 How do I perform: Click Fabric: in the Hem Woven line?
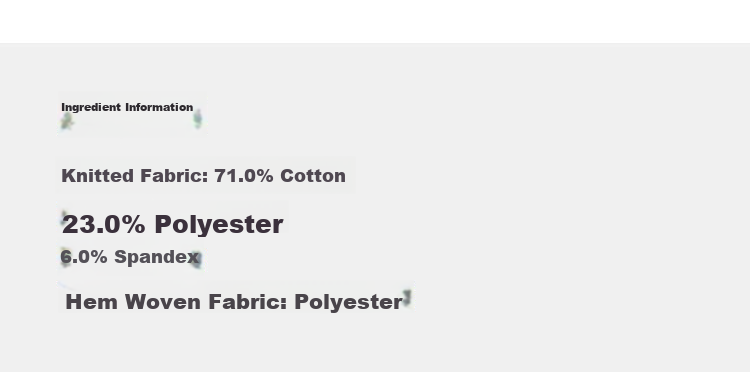(247, 302)
